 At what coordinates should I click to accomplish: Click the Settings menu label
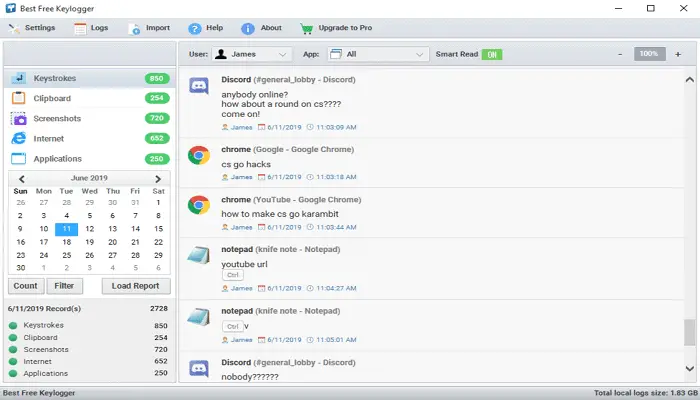(x=40, y=28)
